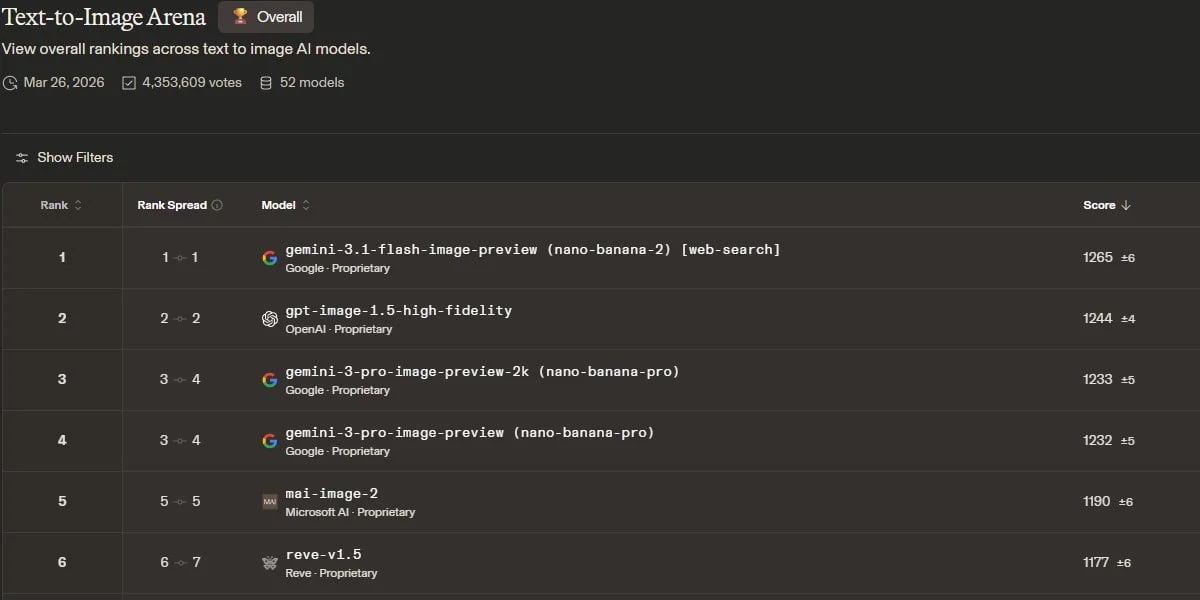The image size is (1200, 600).
Task: Click the Reve logo beside reve-v1.5
Action: click(269, 562)
